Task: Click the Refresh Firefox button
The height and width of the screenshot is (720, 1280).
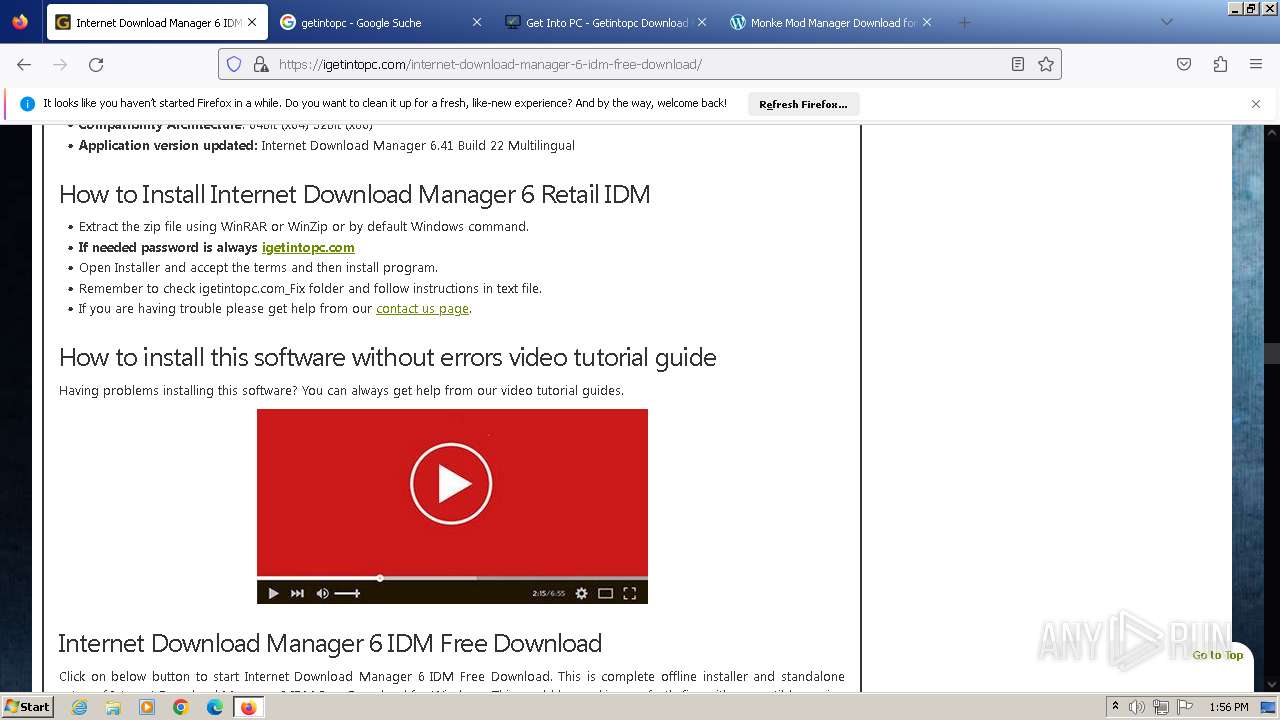Action: click(x=803, y=104)
